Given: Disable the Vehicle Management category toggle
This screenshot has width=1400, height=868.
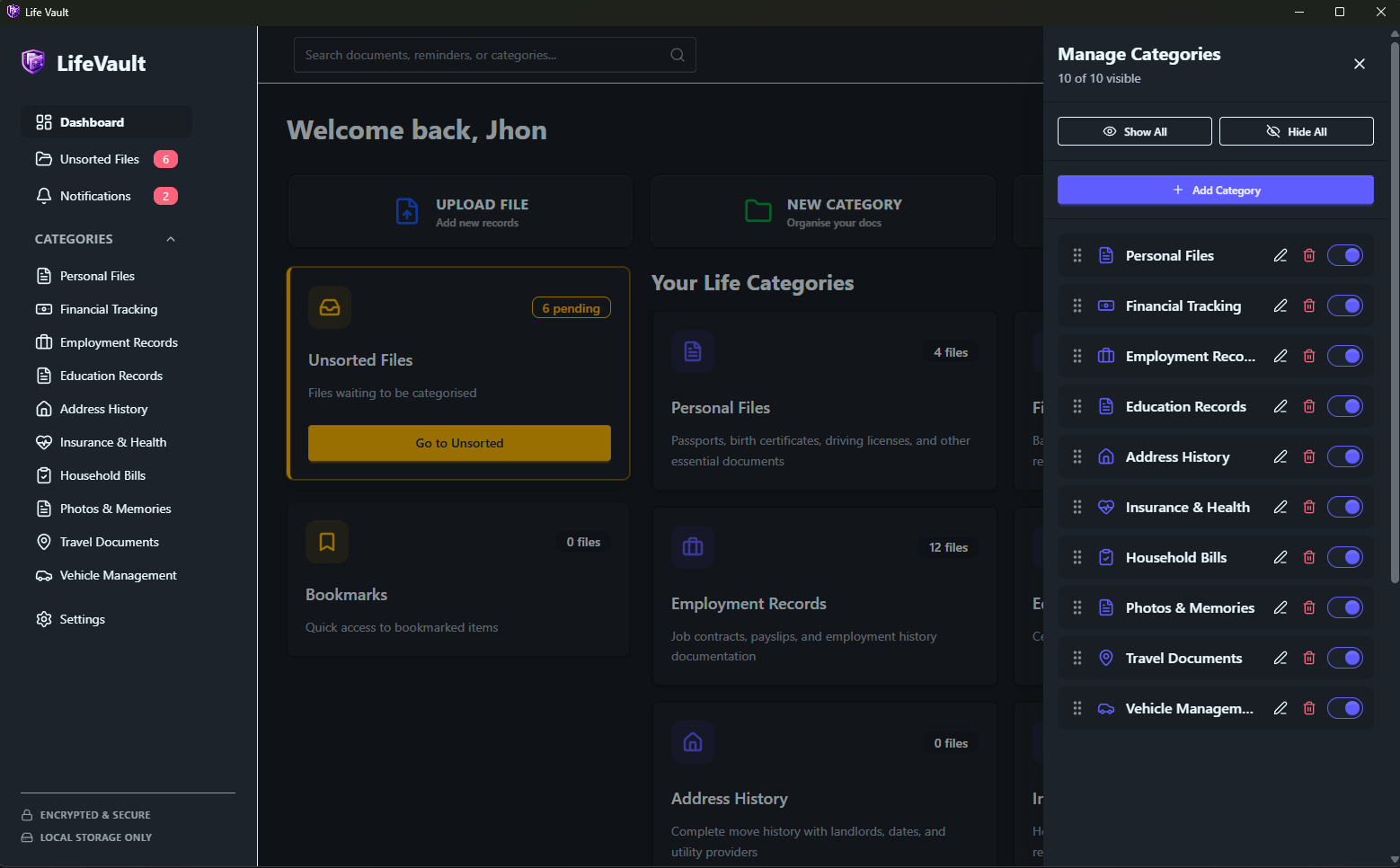Looking at the screenshot, I should click(1345, 708).
